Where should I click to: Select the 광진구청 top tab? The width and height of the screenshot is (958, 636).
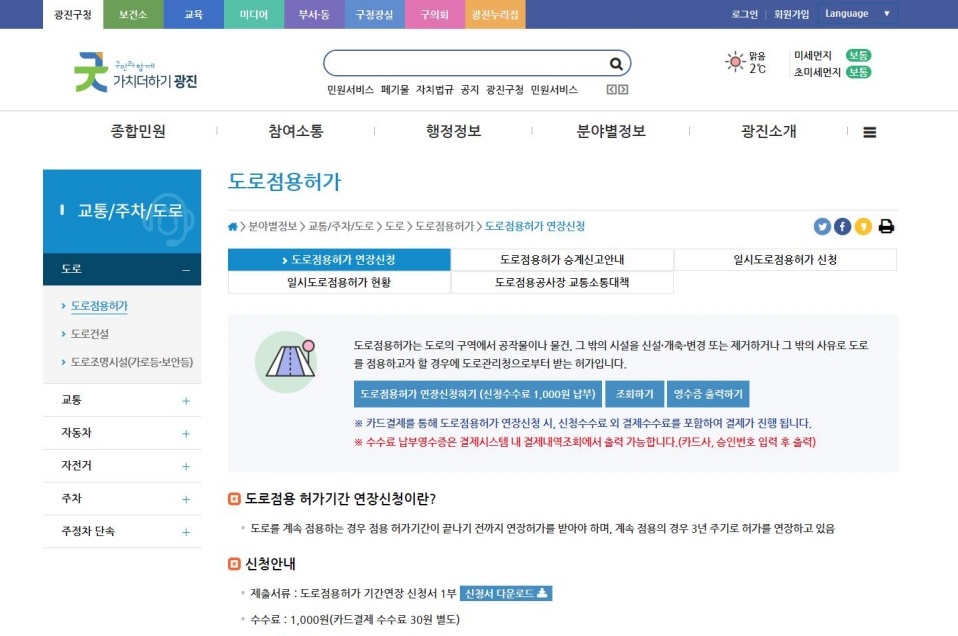(73, 15)
